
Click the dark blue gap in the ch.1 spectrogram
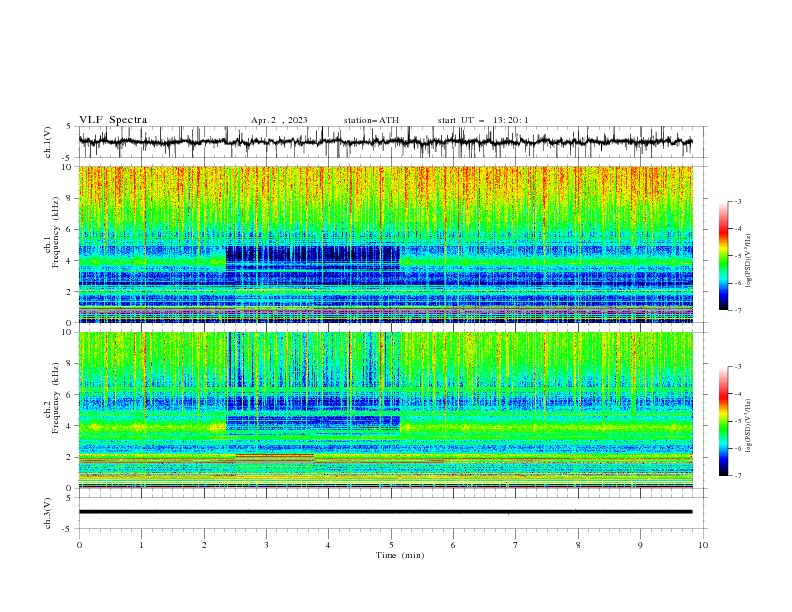[313, 254]
